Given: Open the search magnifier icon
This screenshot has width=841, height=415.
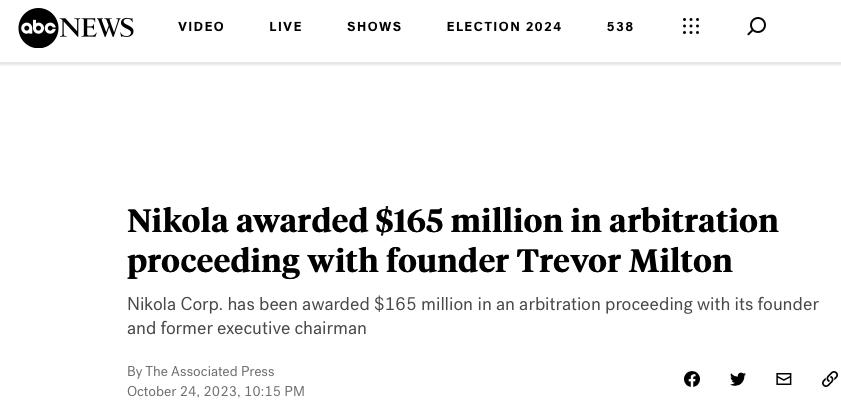Looking at the screenshot, I should pos(757,26).
